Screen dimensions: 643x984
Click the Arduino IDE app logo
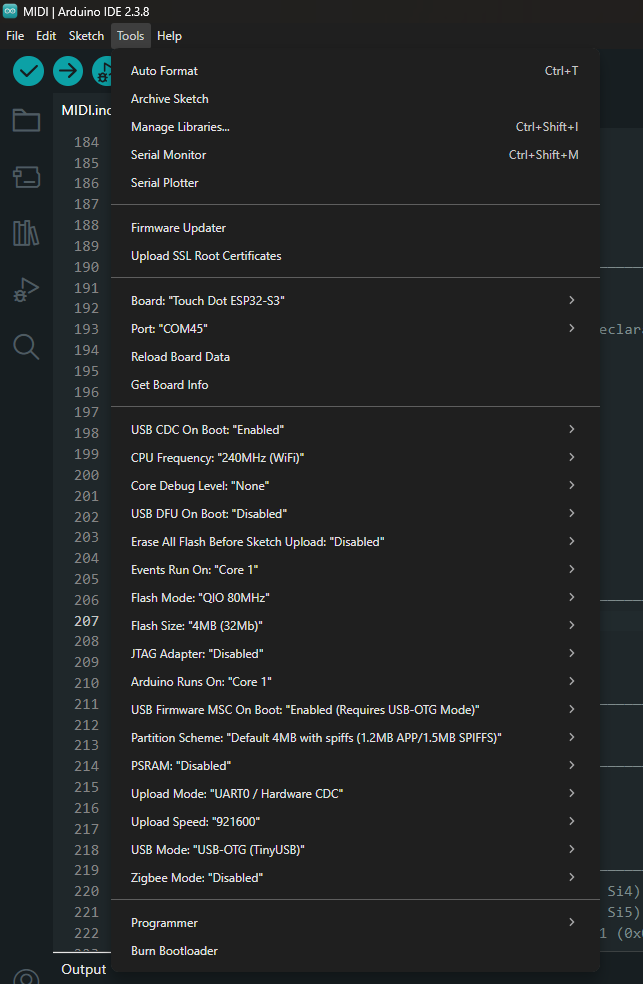(10, 11)
